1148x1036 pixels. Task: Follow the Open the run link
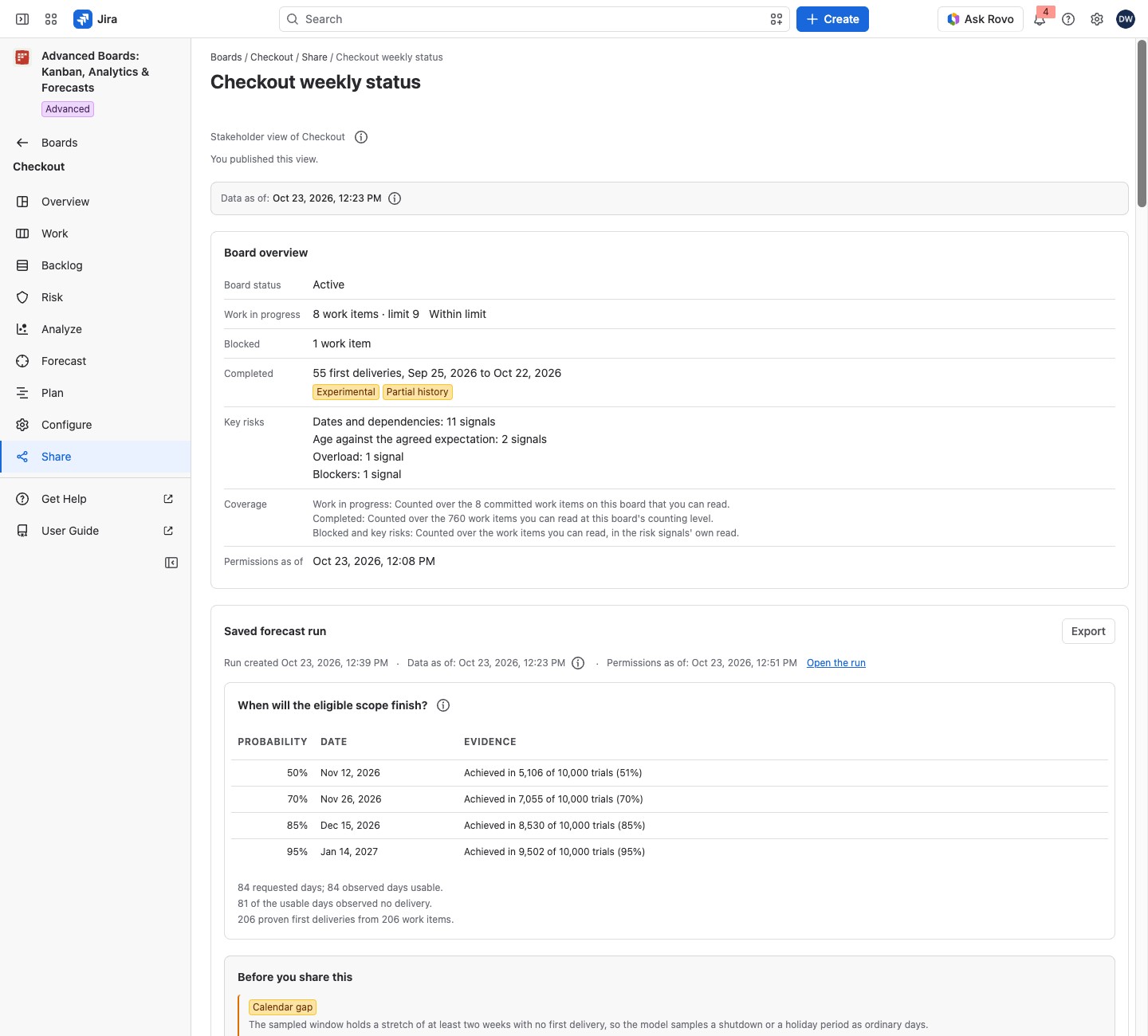pos(836,663)
